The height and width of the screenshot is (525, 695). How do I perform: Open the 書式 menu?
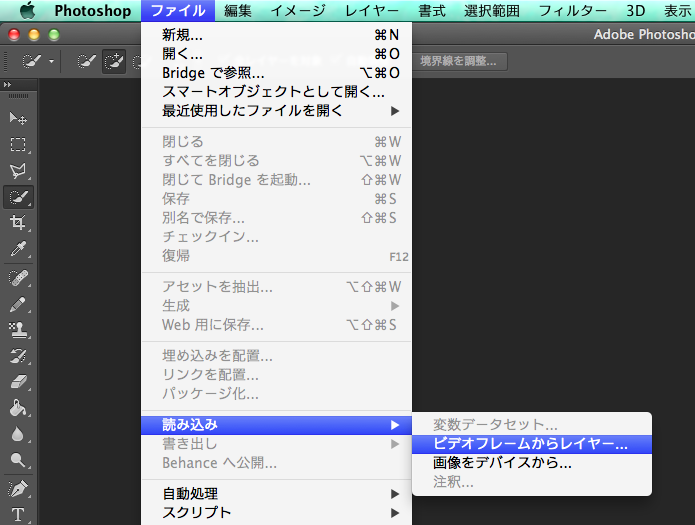tap(432, 11)
